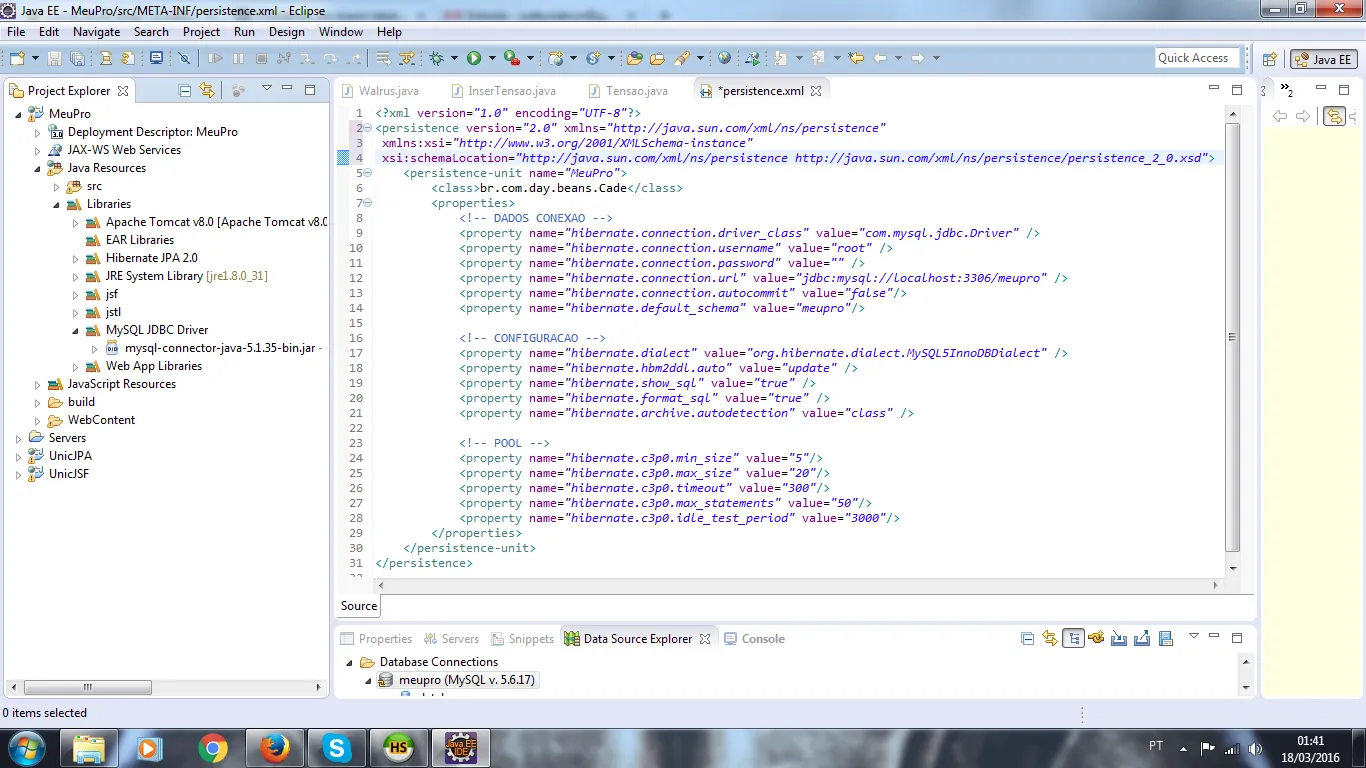
Task: Open the Run button dropdown arrow
Action: pyautogui.click(x=492, y=59)
